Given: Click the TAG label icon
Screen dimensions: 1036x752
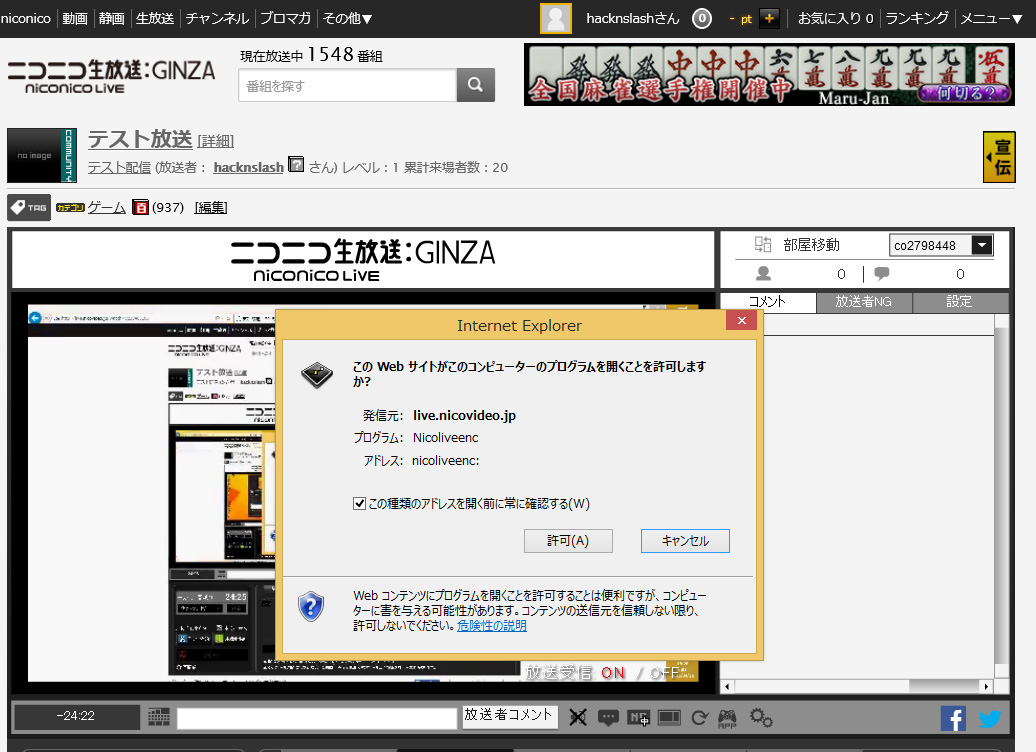Looking at the screenshot, I should 29,207.
